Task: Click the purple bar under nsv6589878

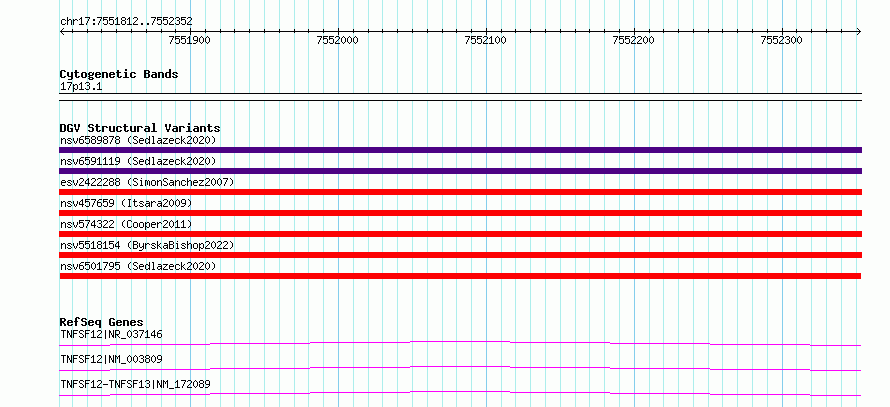Action: pyautogui.click(x=460, y=150)
